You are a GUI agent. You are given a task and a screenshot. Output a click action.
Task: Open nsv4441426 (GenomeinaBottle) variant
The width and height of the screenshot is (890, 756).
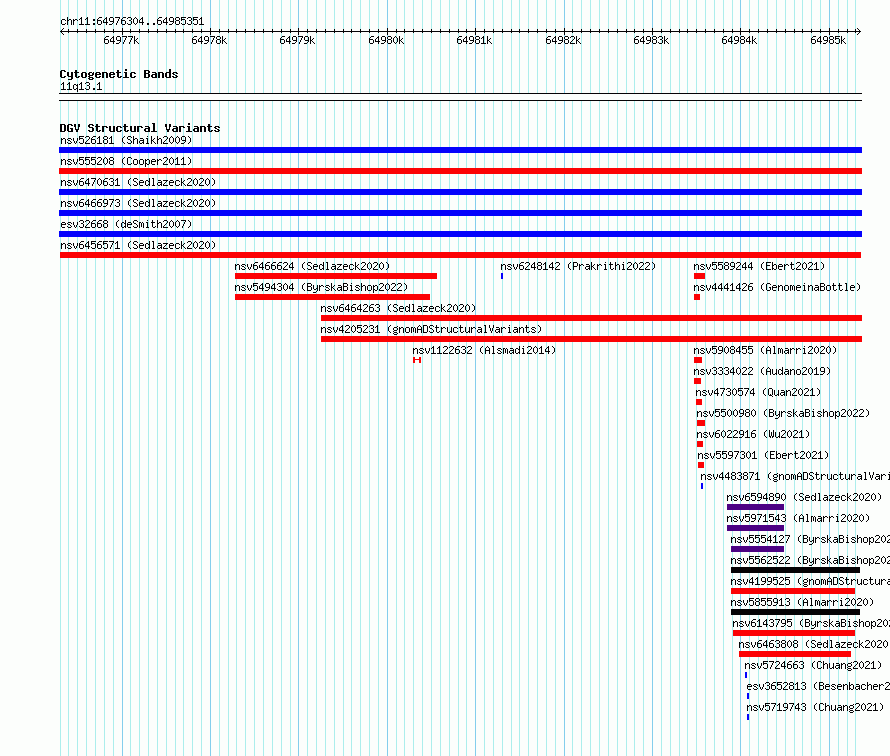[777, 287]
